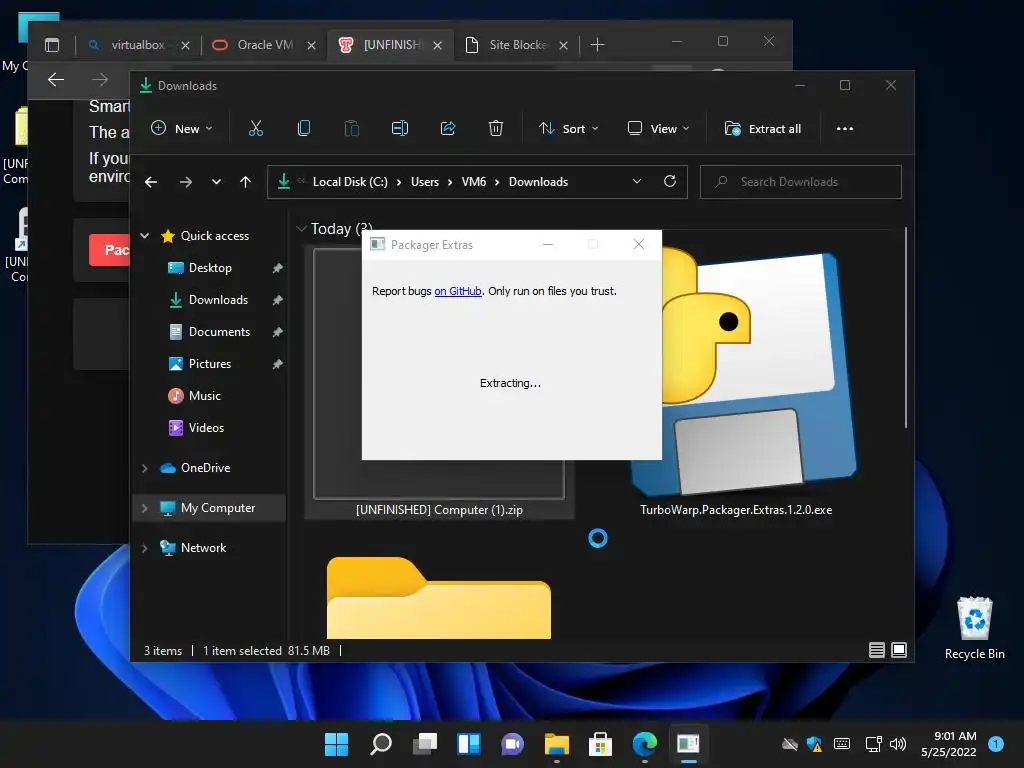Open a new browser tab
Image resolution: width=1024 pixels, height=768 pixels.
(597, 44)
